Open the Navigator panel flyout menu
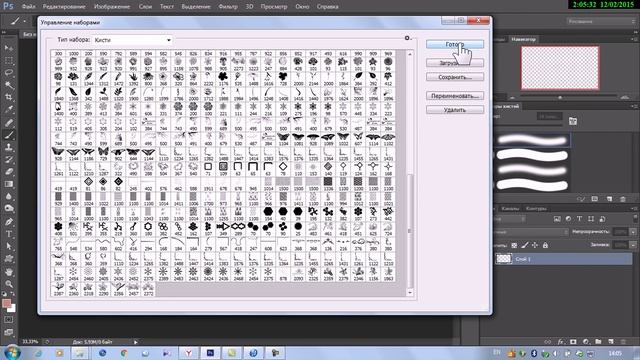 click(635, 39)
